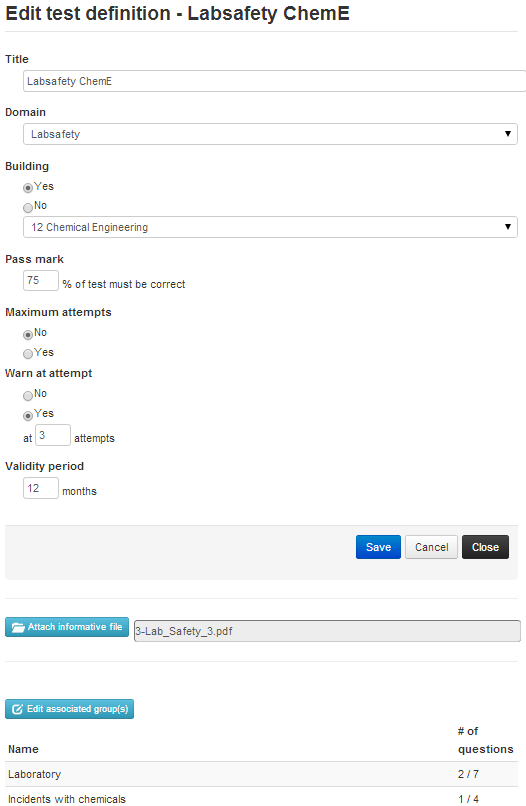Click the Cancel button

coord(431,547)
